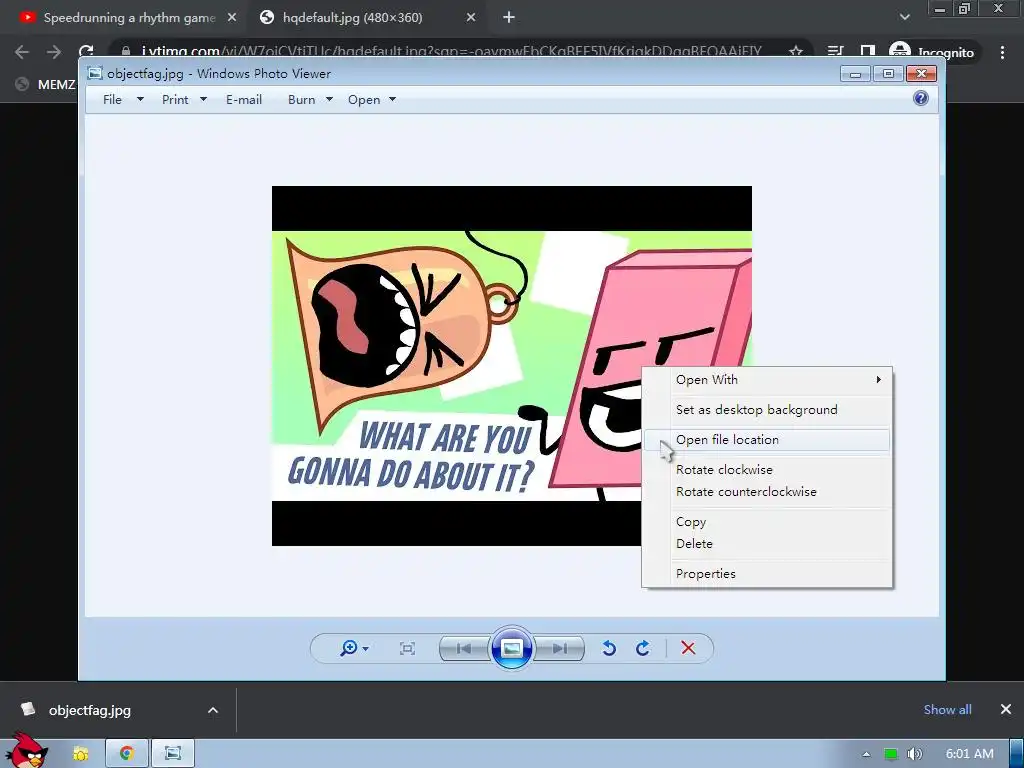The image size is (1024, 768).
Task: Select Rotate clockwise from context menu
Action: [767, 470]
